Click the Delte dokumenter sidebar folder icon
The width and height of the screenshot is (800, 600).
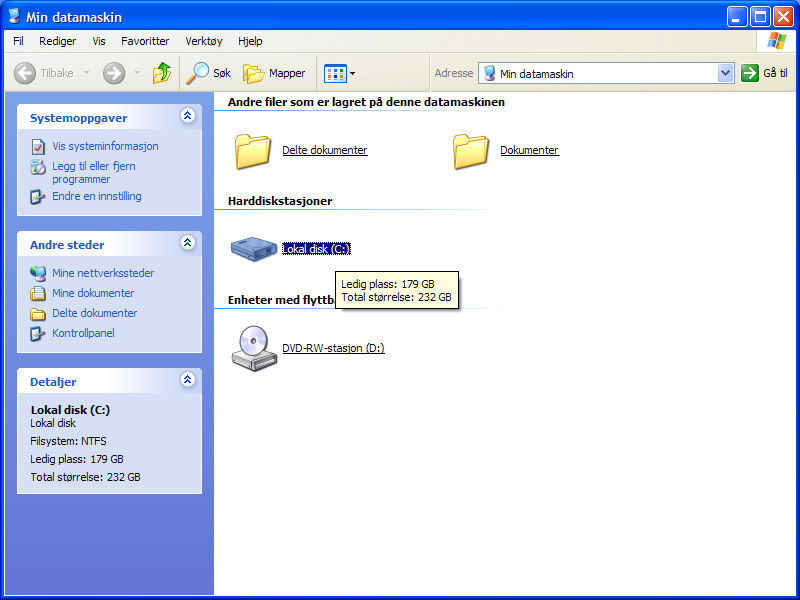pyautogui.click(x=38, y=314)
